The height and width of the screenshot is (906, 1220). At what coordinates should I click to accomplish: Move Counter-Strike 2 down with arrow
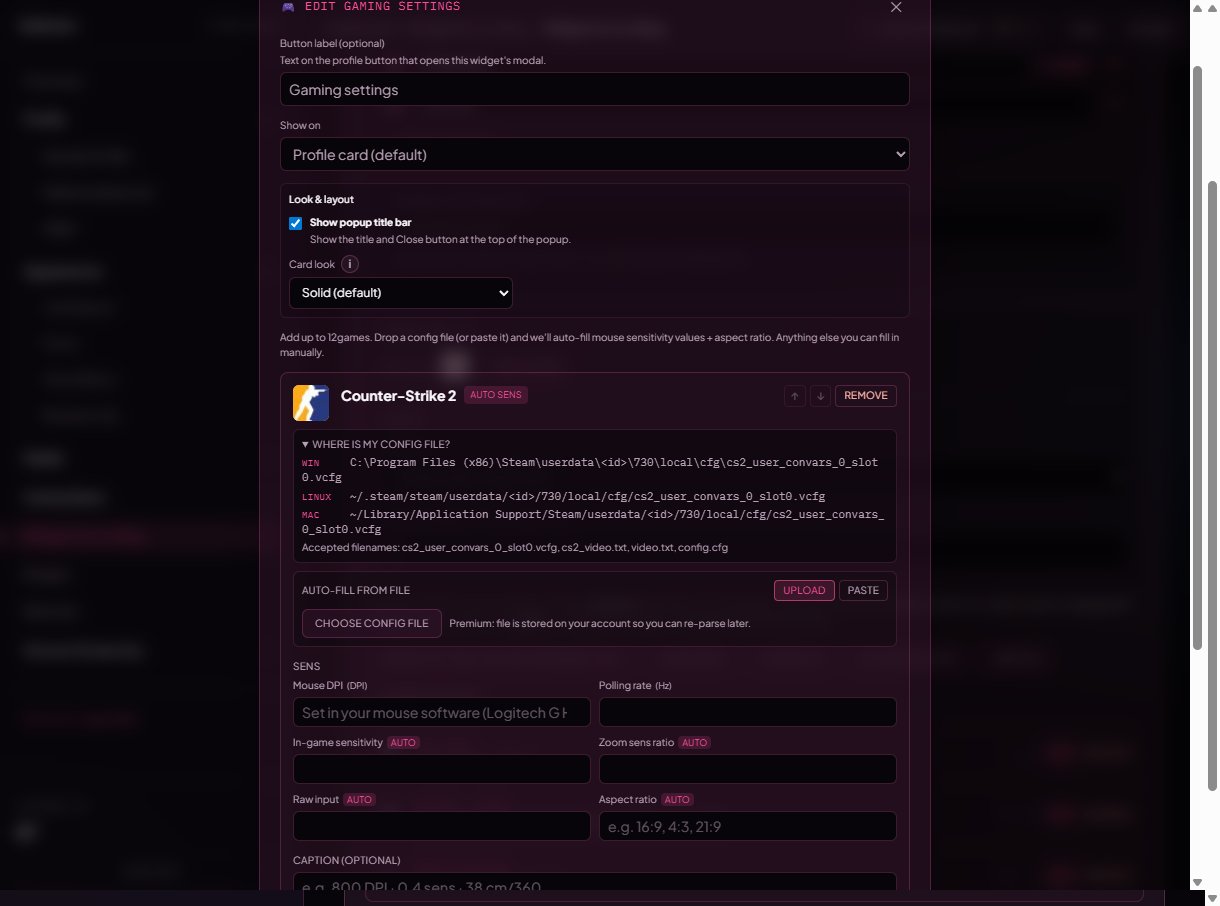click(x=820, y=396)
